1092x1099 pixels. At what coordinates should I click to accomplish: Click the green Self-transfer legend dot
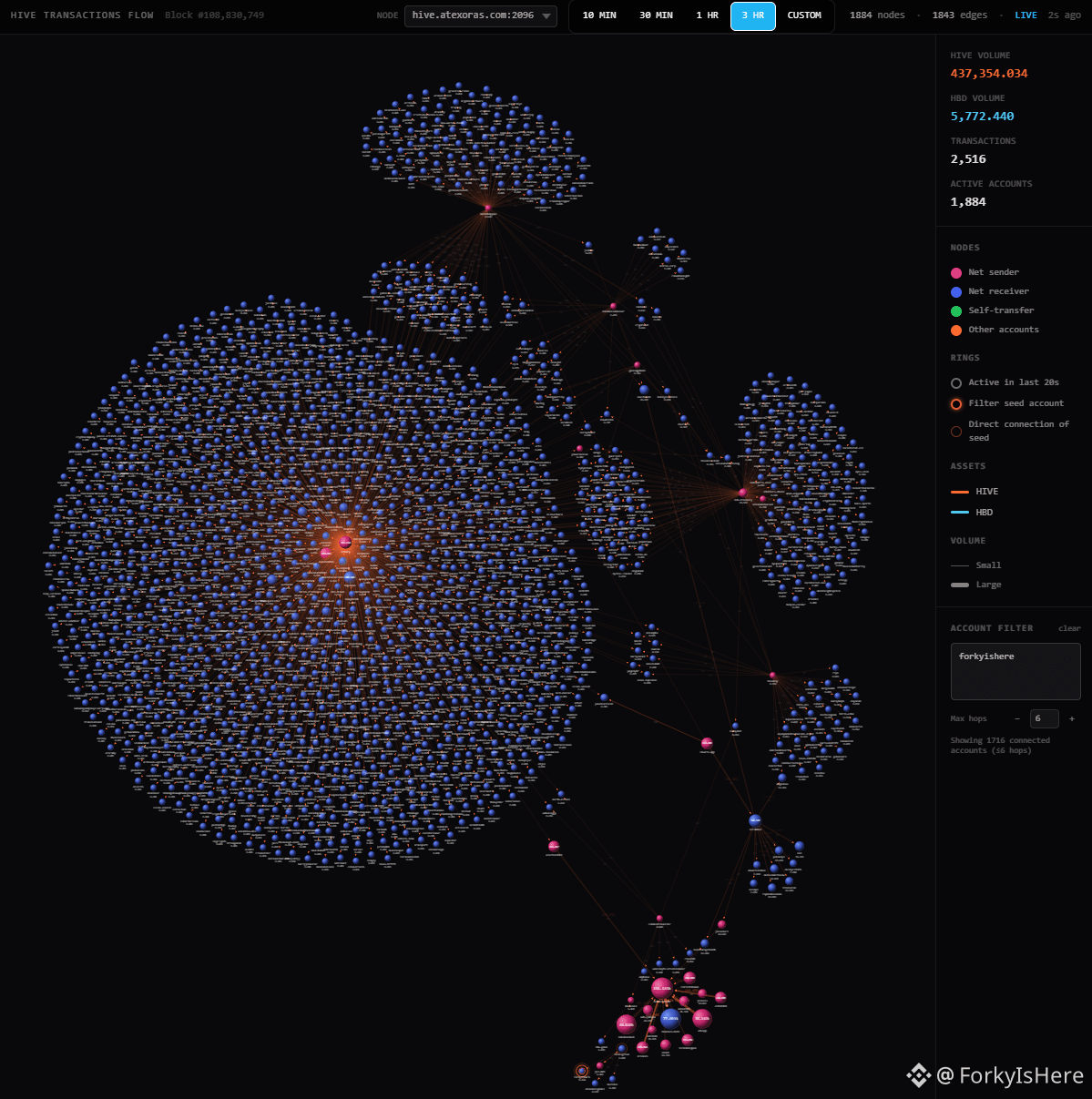click(956, 311)
